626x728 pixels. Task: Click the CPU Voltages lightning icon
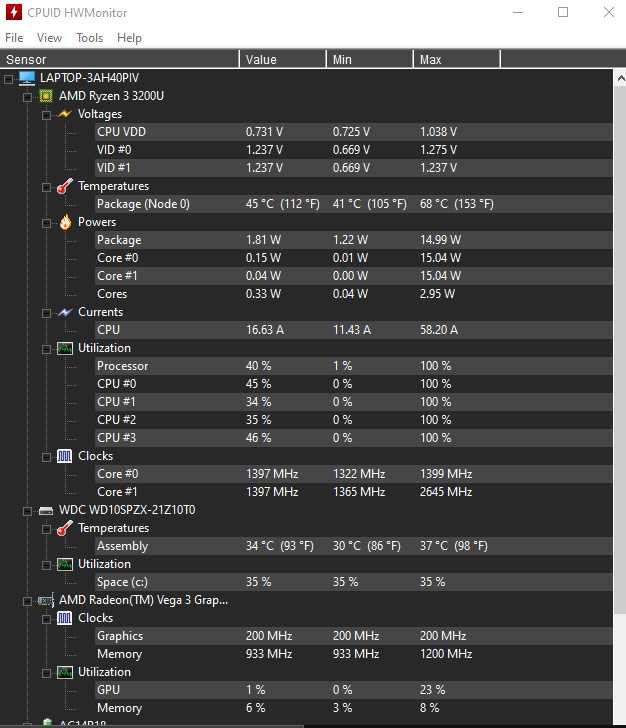[65, 114]
